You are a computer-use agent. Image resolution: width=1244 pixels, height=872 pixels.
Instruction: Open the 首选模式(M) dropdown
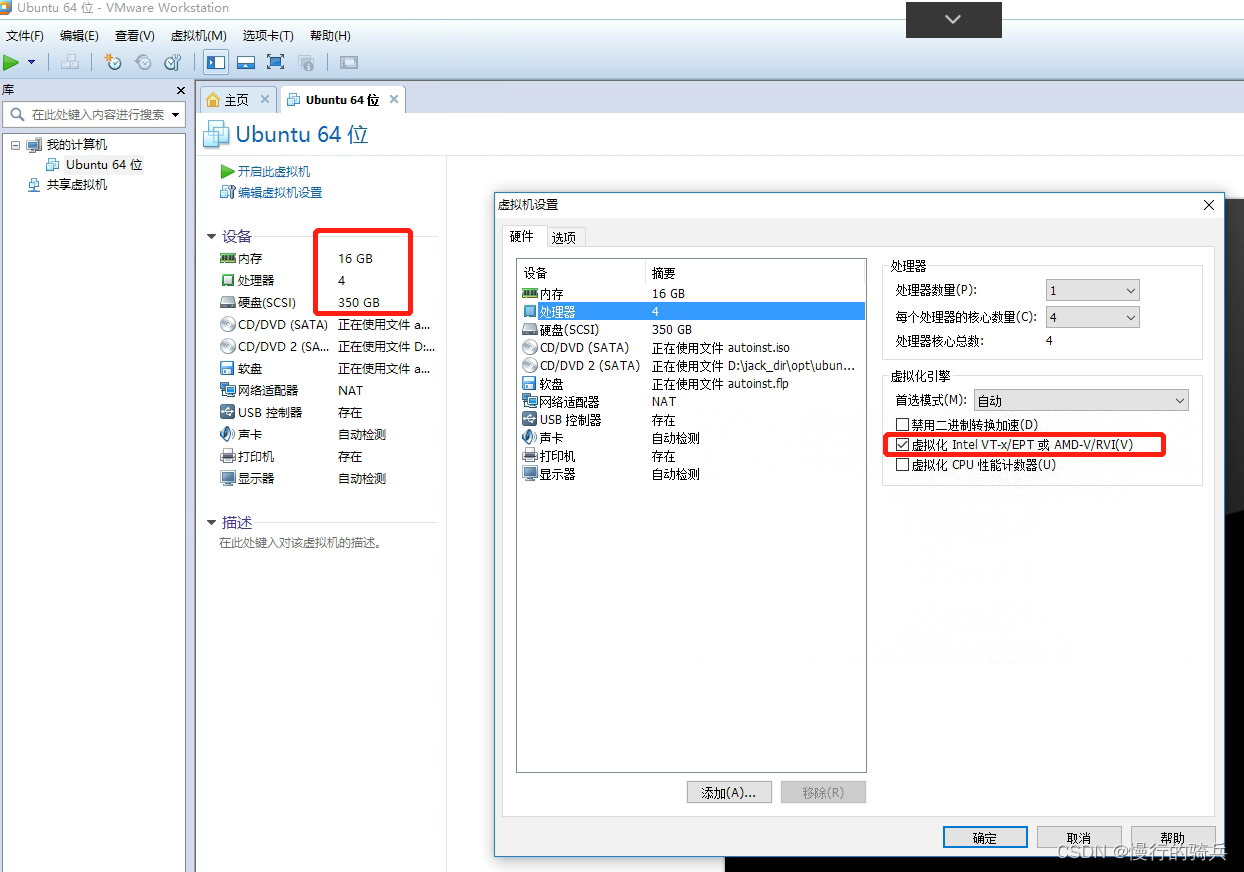(1081, 401)
